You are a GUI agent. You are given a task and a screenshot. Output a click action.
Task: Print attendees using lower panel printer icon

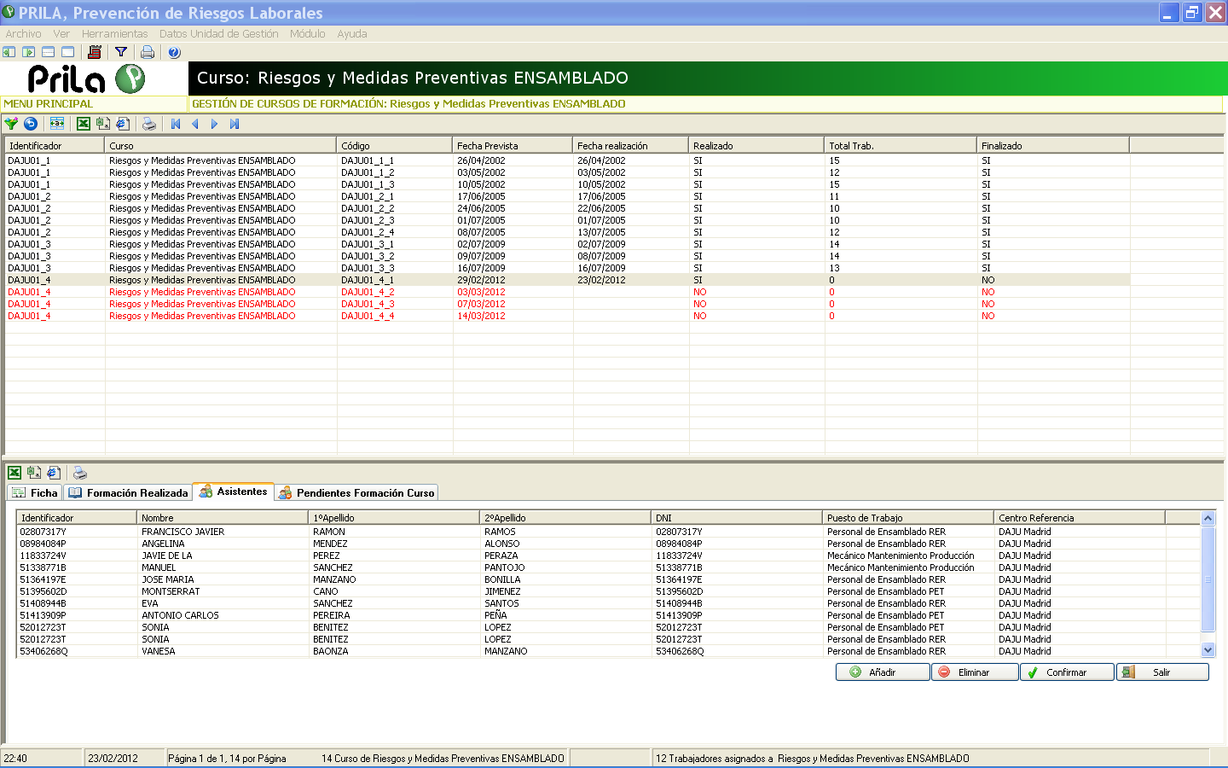[80, 473]
